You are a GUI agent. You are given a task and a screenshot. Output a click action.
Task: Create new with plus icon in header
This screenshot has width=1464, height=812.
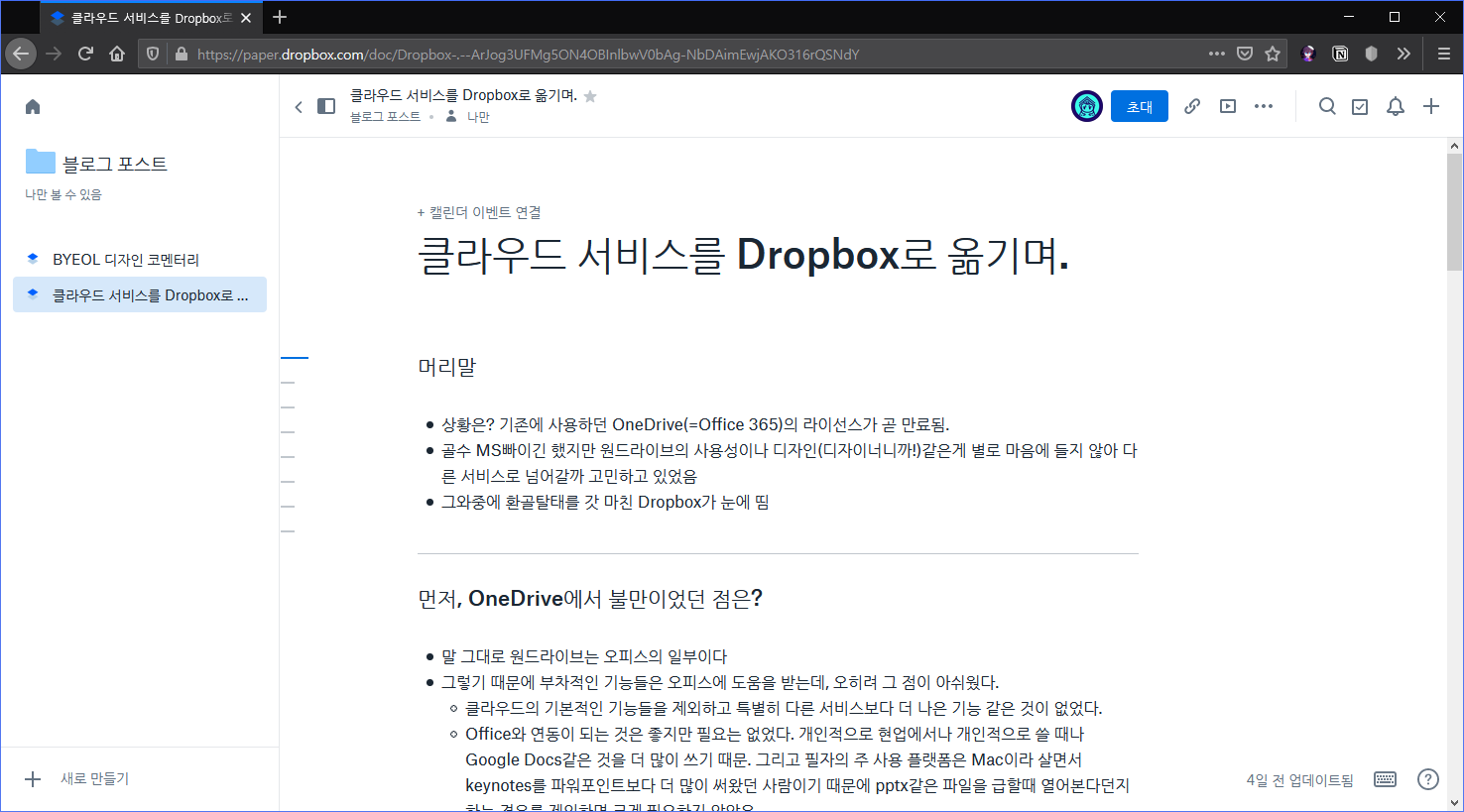[1431, 106]
